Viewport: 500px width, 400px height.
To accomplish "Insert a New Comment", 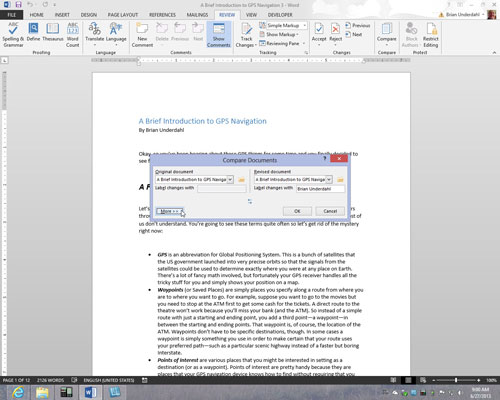I will [x=142, y=35].
